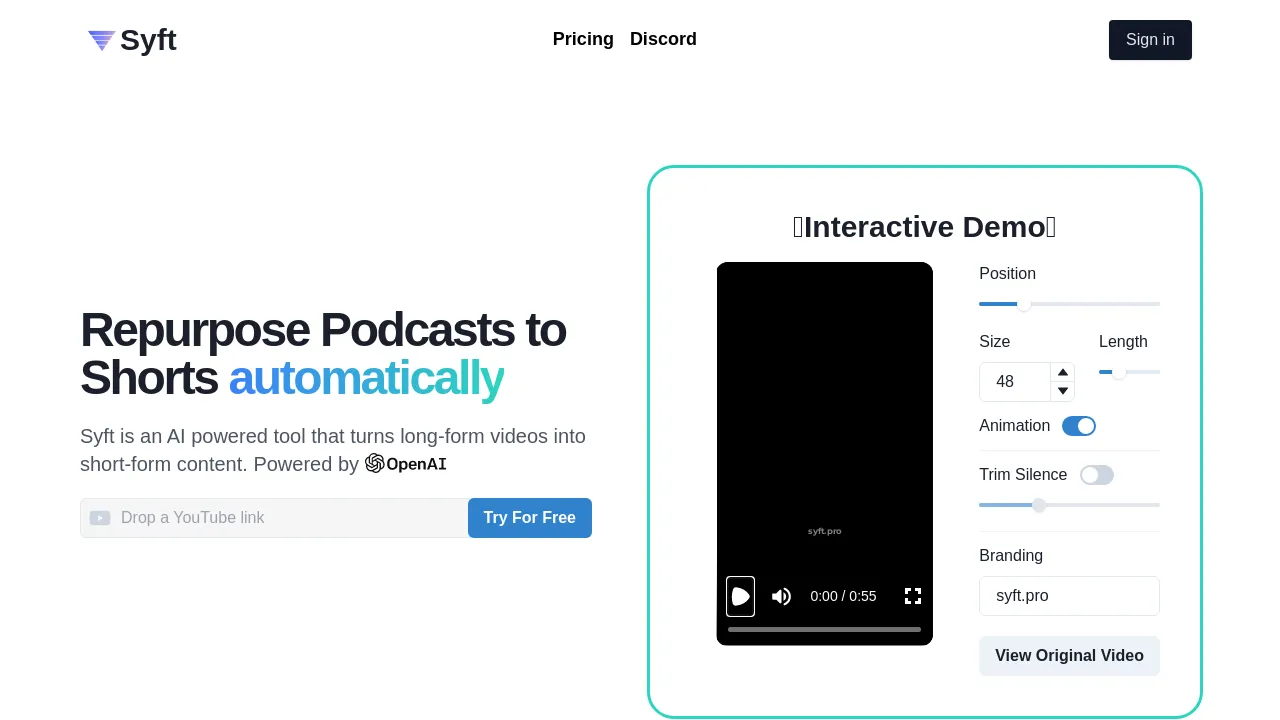Click the Drop a YouTube link field

click(x=274, y=518)
